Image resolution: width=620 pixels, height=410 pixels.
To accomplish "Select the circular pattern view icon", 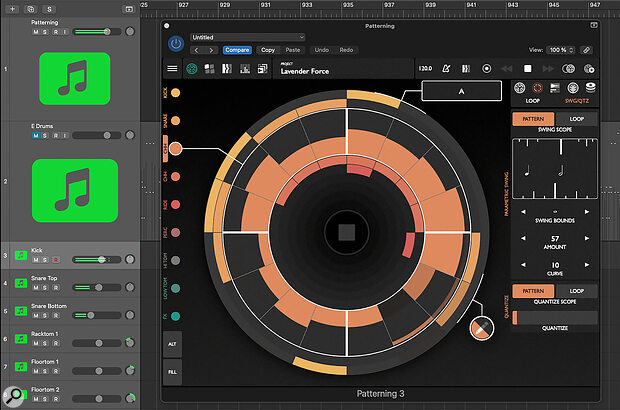I will coord(192,69).
